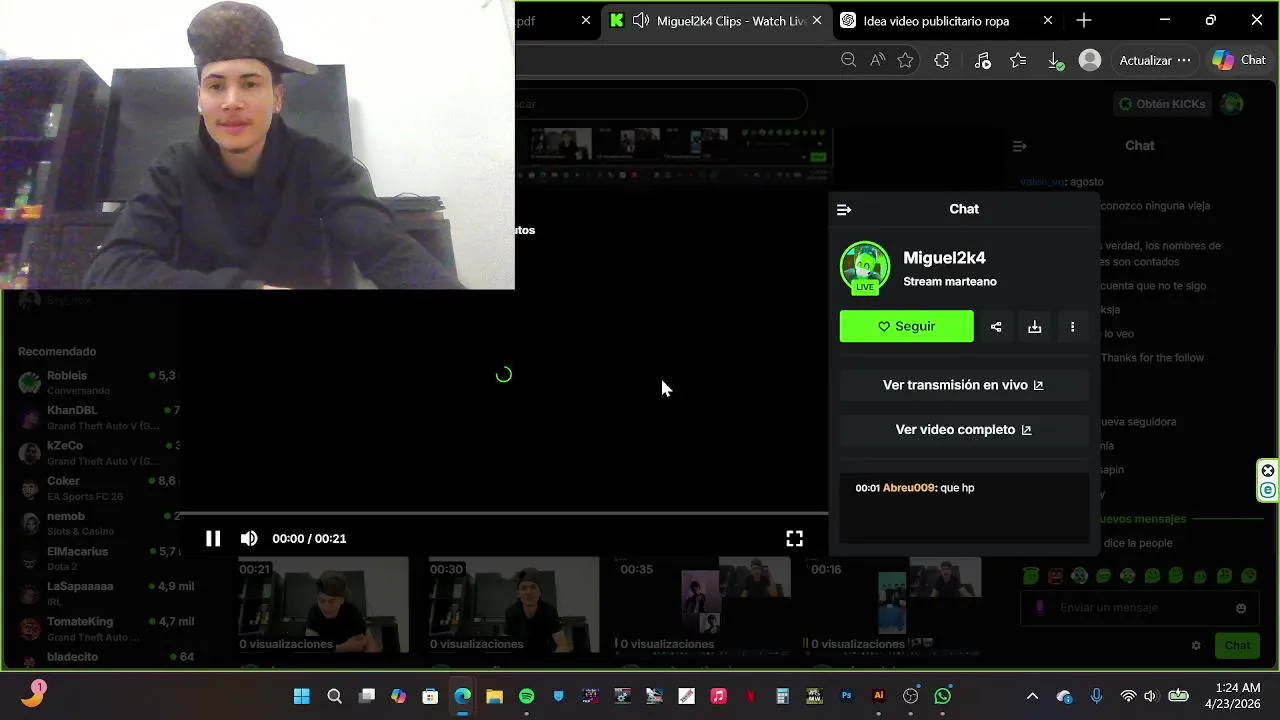1280x720 pixels.
Task: Switch to Idea video publicitario ropa tab
Action: pyautogui.click(x=936, y=20)
